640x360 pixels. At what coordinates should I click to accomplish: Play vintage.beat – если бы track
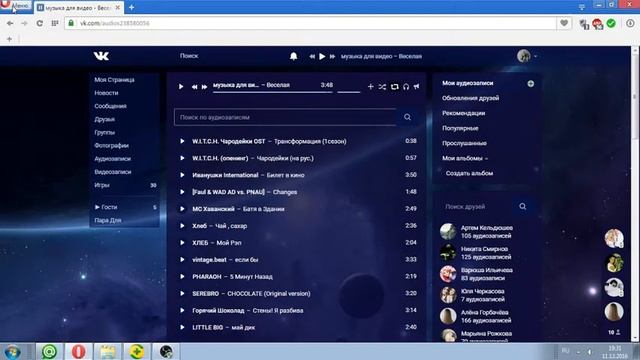click(x=182, y=260)
